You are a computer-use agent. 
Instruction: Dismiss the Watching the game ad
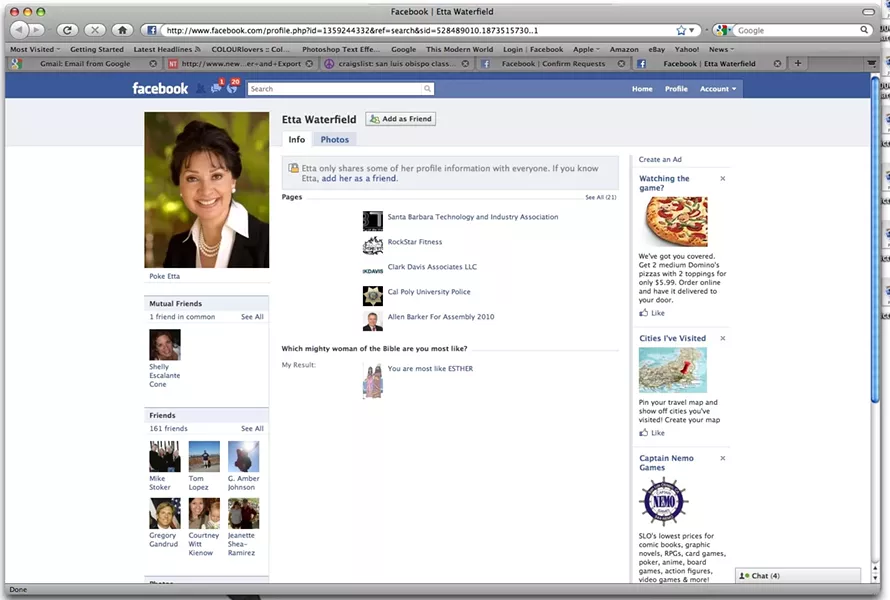[723, 178]
